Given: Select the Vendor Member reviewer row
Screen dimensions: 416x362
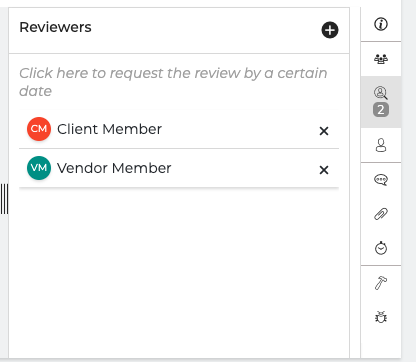Looking at the screenshot, I should coord(179,168).
